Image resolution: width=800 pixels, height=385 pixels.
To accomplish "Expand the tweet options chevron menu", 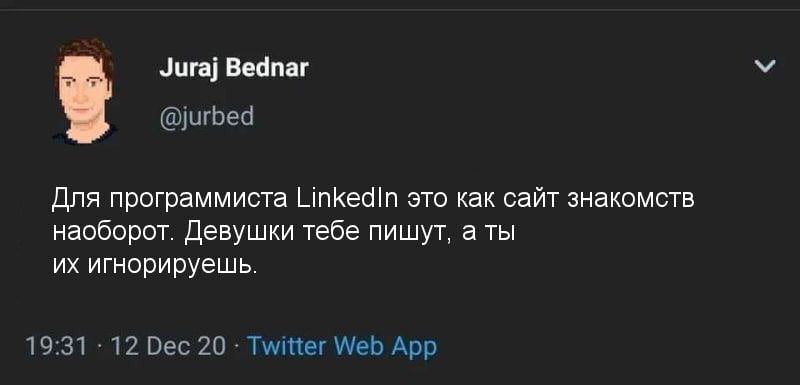I will point(765,65).
